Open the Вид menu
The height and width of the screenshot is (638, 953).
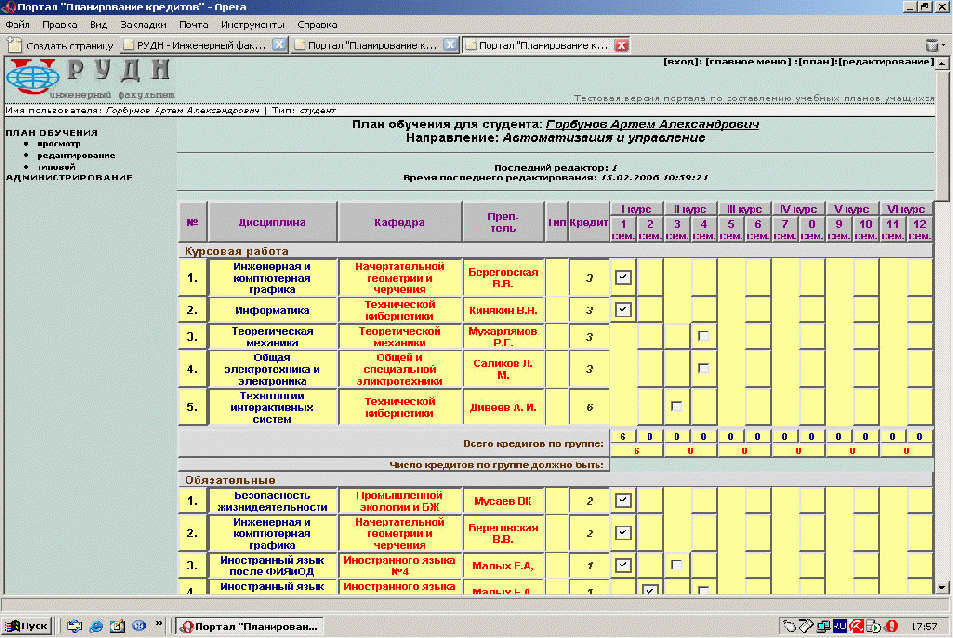coord(98,25)
